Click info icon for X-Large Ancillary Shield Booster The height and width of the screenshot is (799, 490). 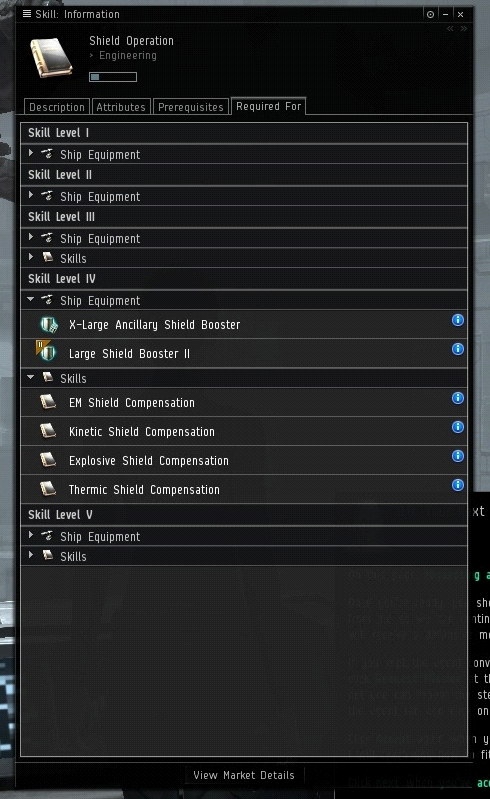(457, 320)
